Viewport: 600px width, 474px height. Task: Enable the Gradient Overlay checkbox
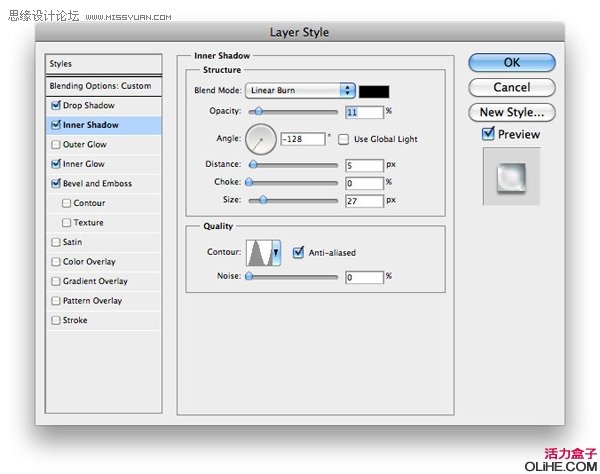[x=56, y=281]
